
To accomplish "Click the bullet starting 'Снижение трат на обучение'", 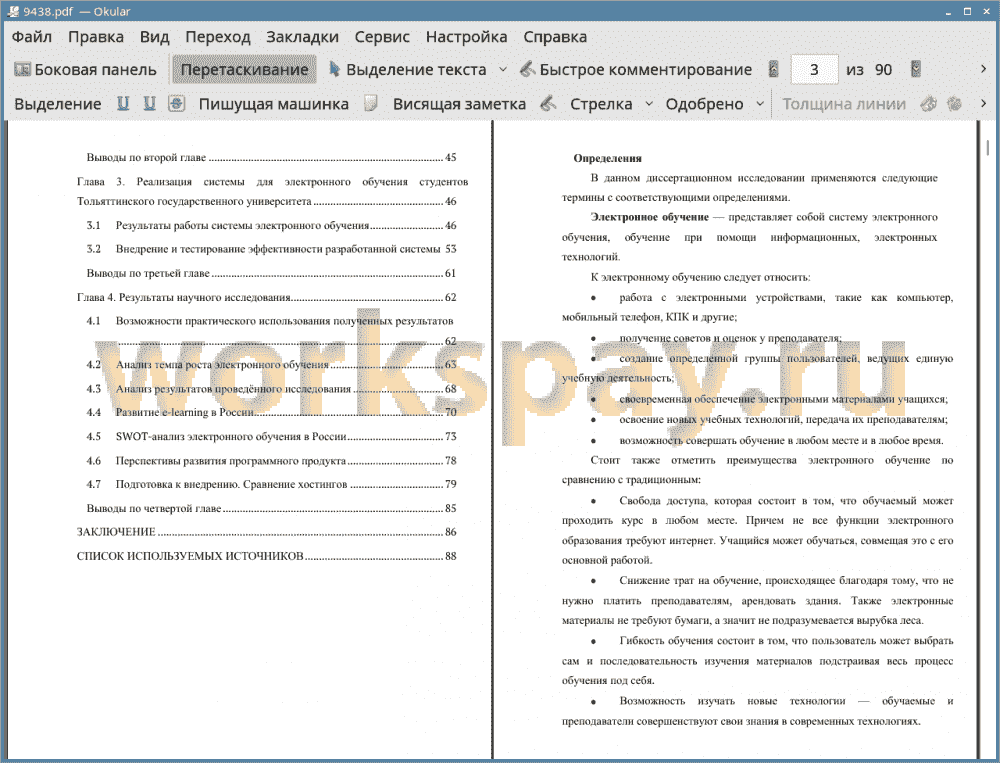I will pyautogui.click(x=758, y=600).
